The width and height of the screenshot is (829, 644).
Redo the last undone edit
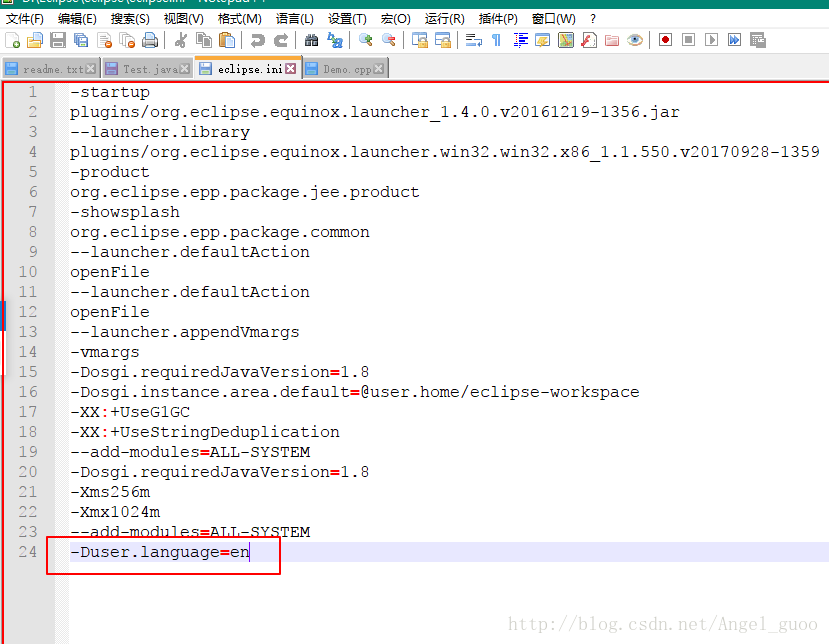[x=281, y=40]
